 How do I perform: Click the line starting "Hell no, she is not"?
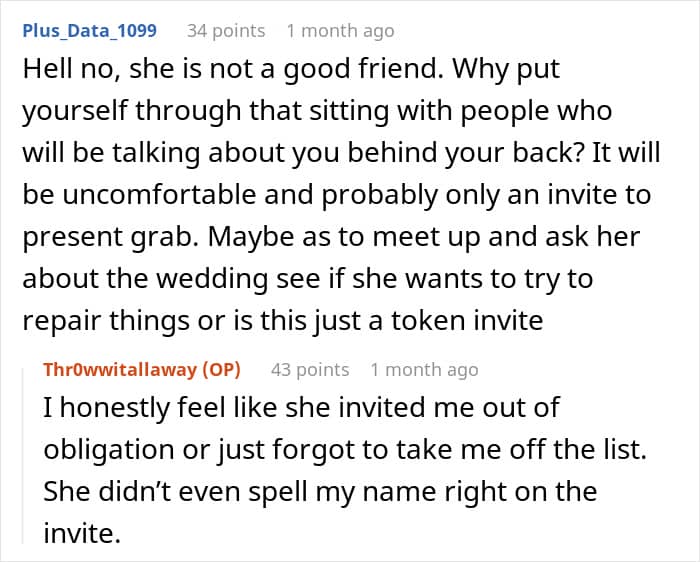click(x=291, y=69)
